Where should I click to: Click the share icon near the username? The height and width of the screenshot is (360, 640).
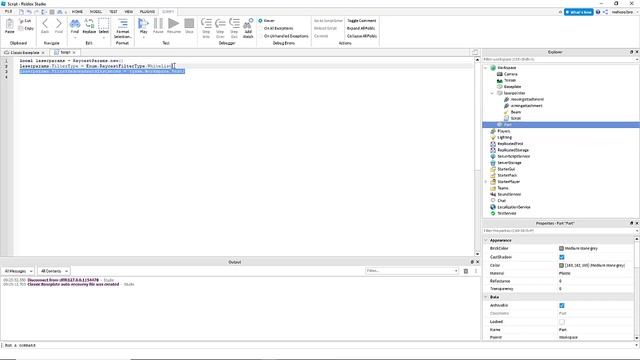605,12
